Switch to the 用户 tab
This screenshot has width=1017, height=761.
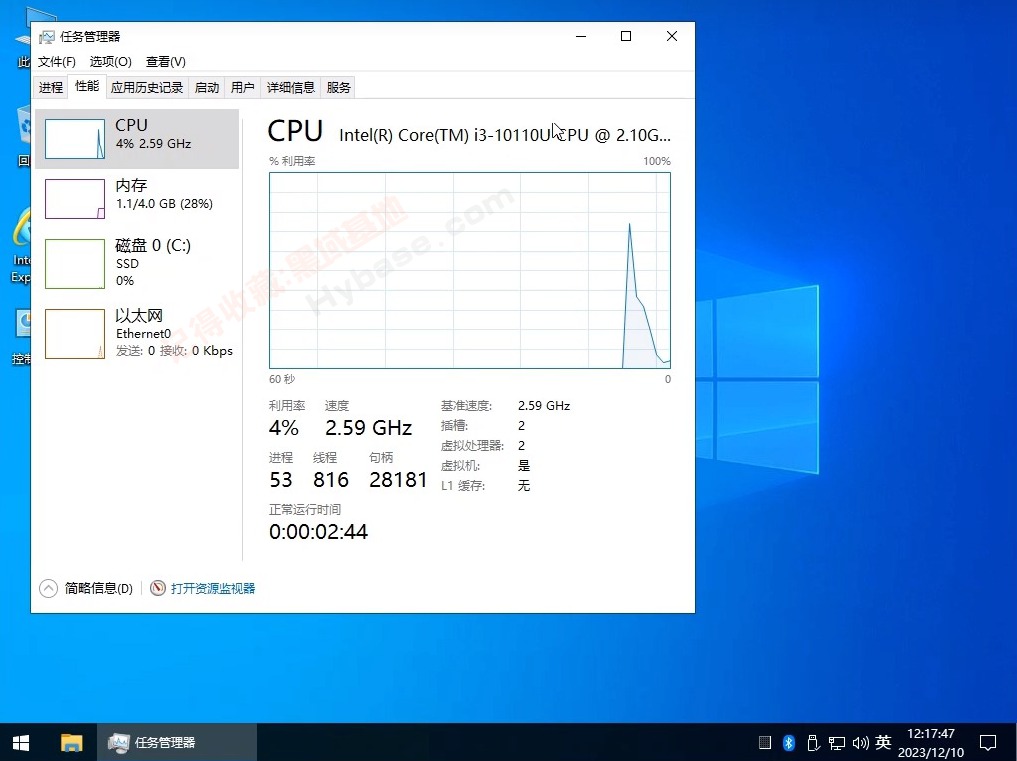[243, 88]
